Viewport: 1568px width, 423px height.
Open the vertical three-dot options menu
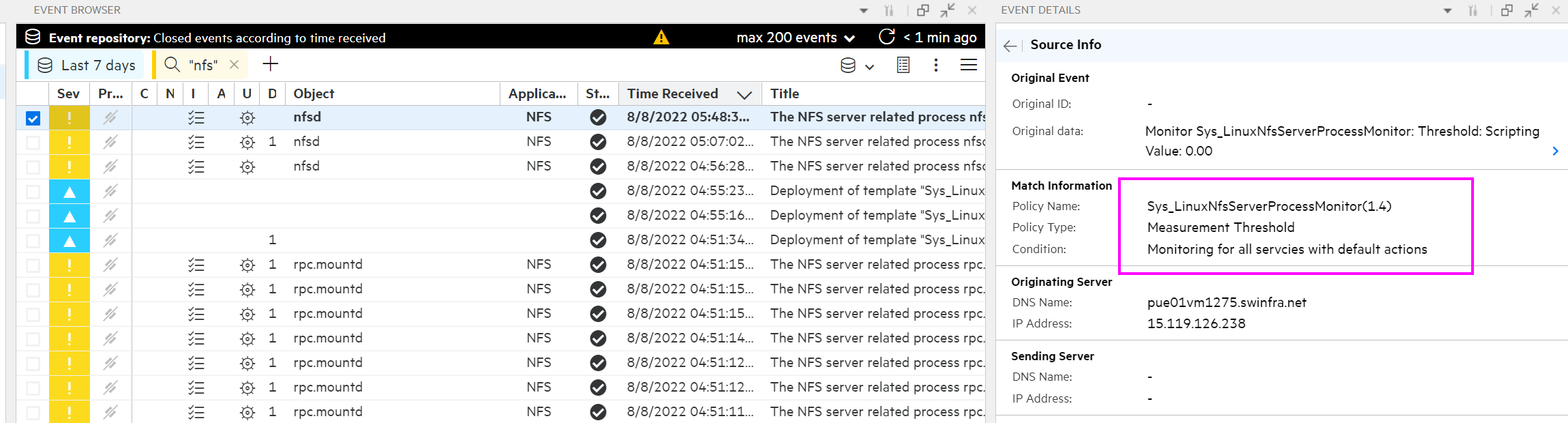[935, 65]
